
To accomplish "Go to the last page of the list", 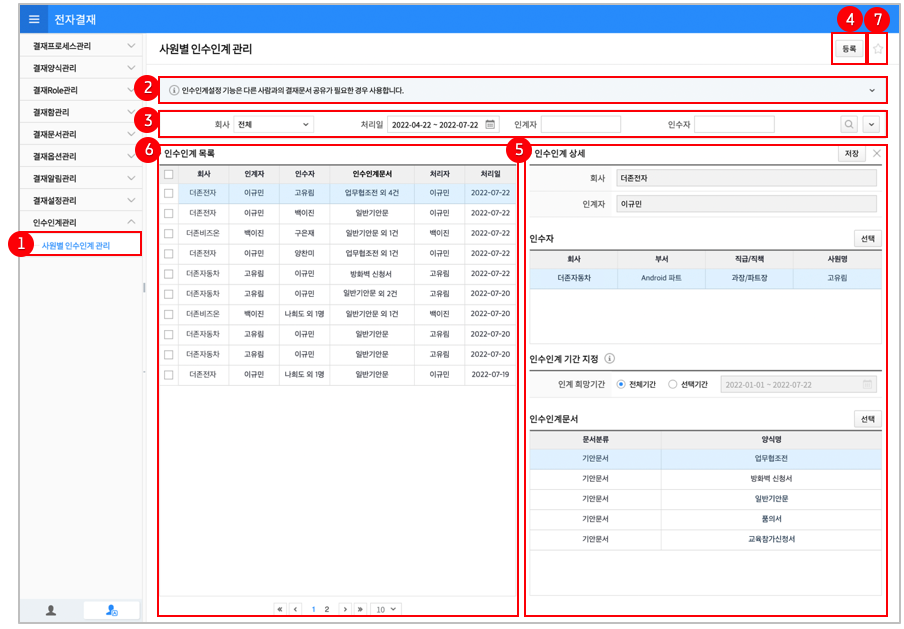I will [360, 609].
